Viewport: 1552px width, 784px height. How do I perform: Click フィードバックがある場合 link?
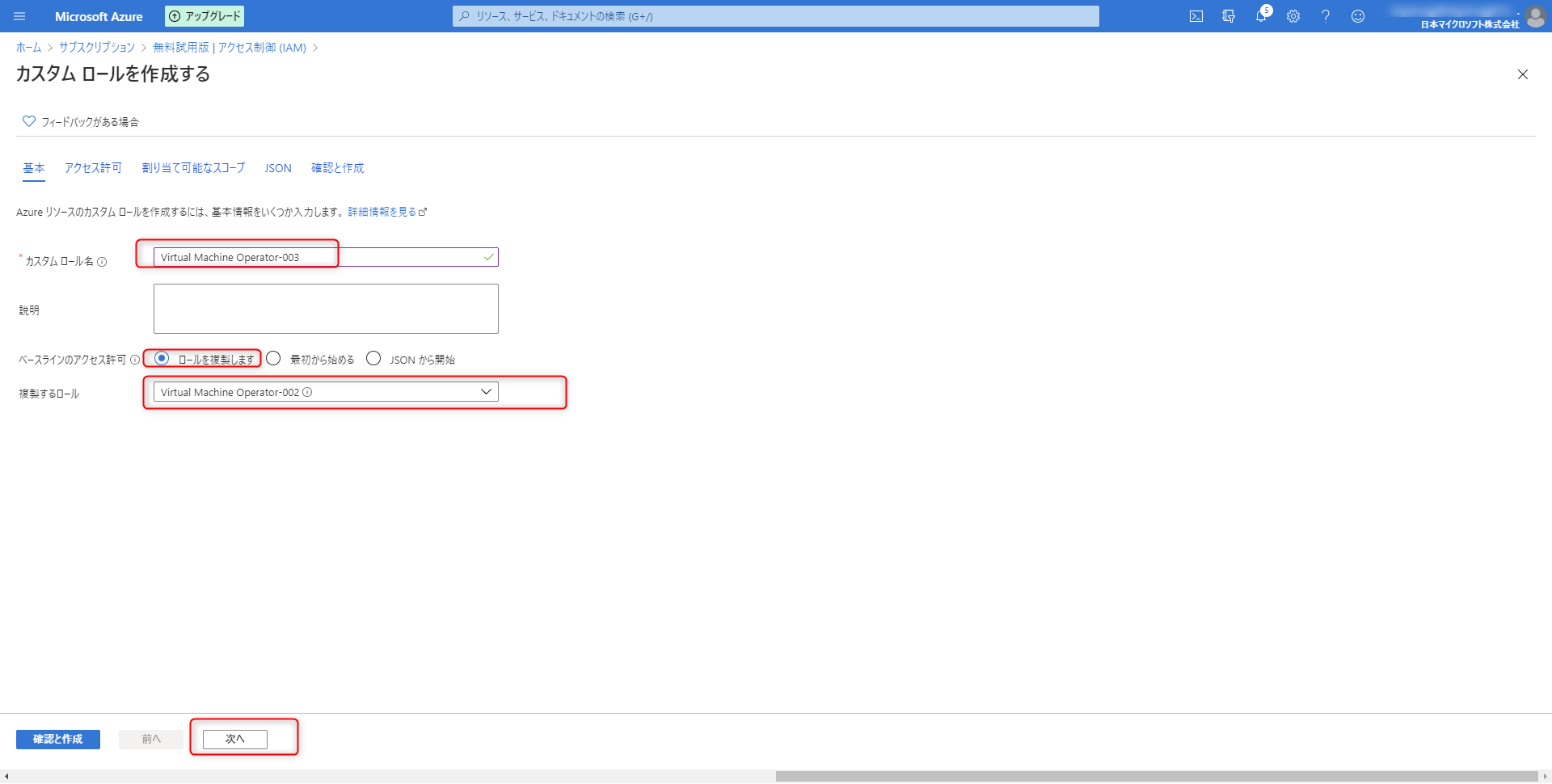(x=90, y=122)
